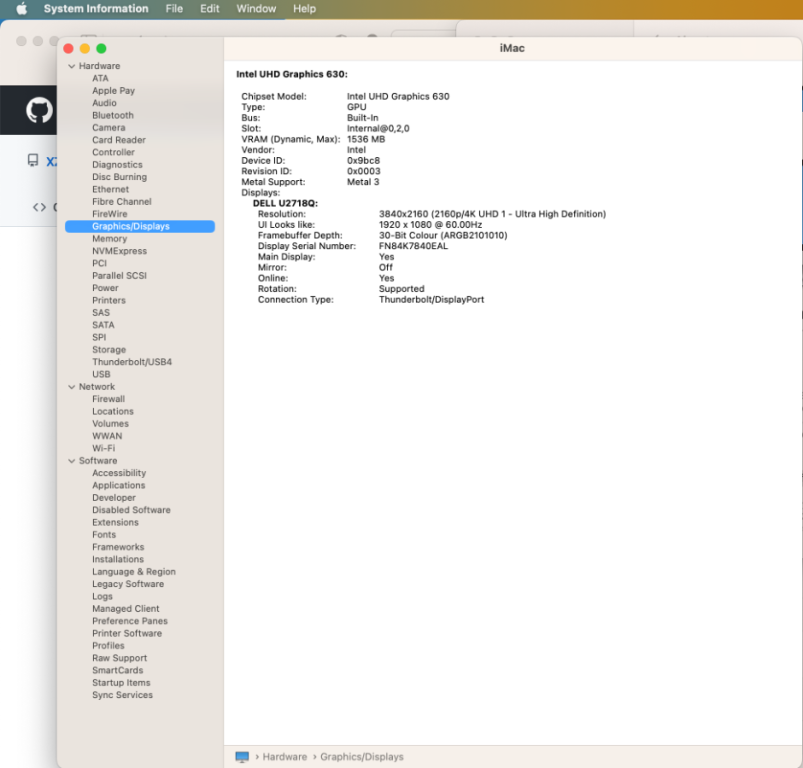Screen dimensions: 803x768
Task: Open the File menu
Action: 174,9
